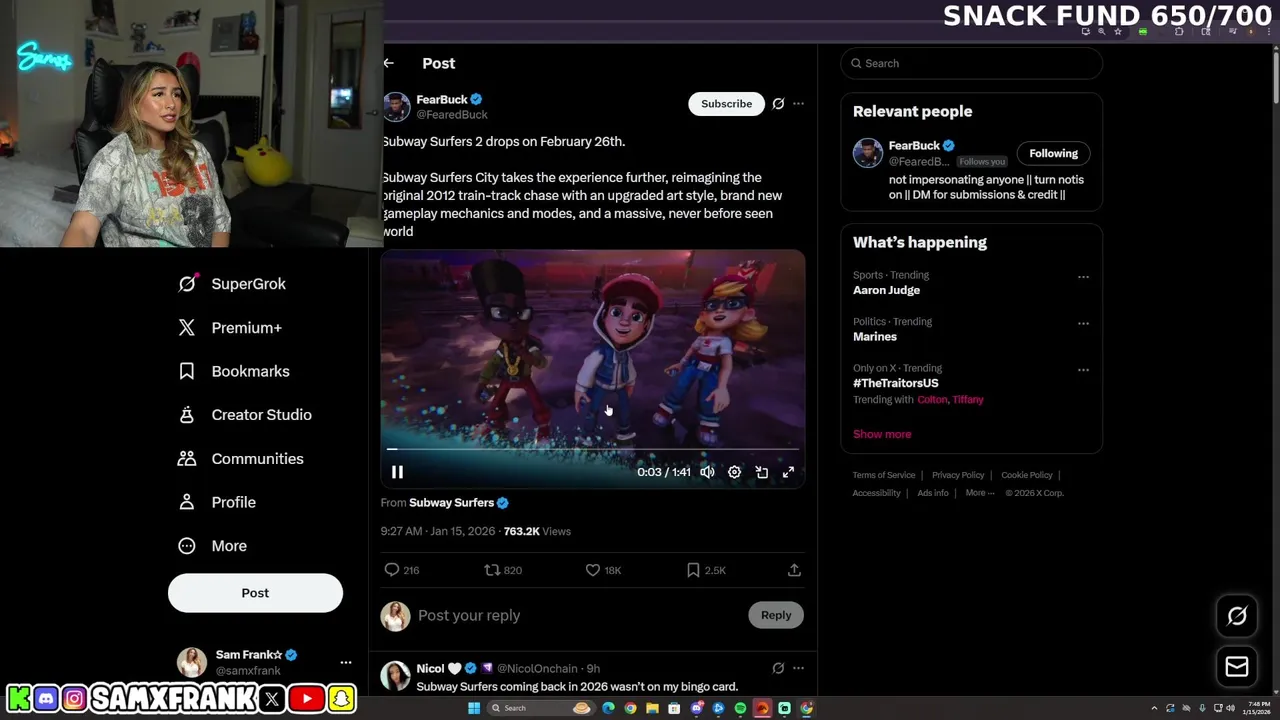Open the floating Messages envelope button
This screenshot has height=720, width=1280.
tap(1237, 667)
